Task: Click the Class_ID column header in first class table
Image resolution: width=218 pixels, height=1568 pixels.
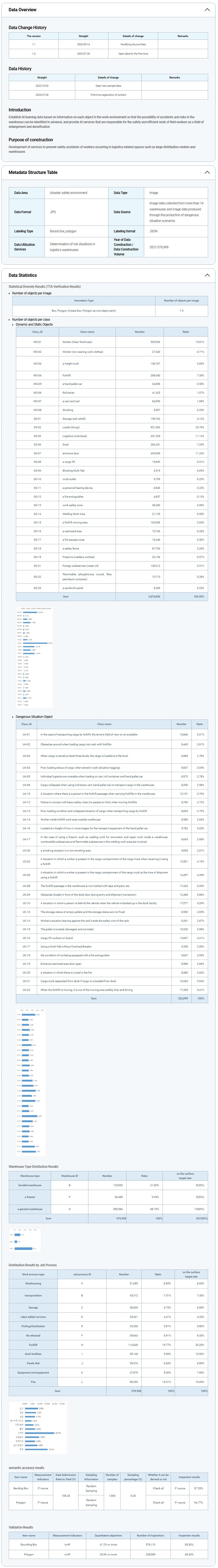Action: click(x=37, y=332)
